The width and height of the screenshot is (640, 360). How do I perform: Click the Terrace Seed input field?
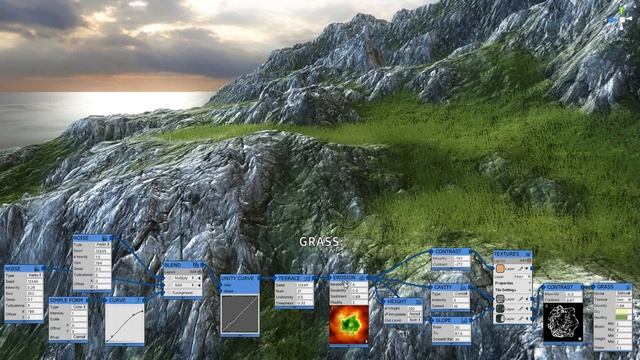pyautogui.click(x=305, y=285)
